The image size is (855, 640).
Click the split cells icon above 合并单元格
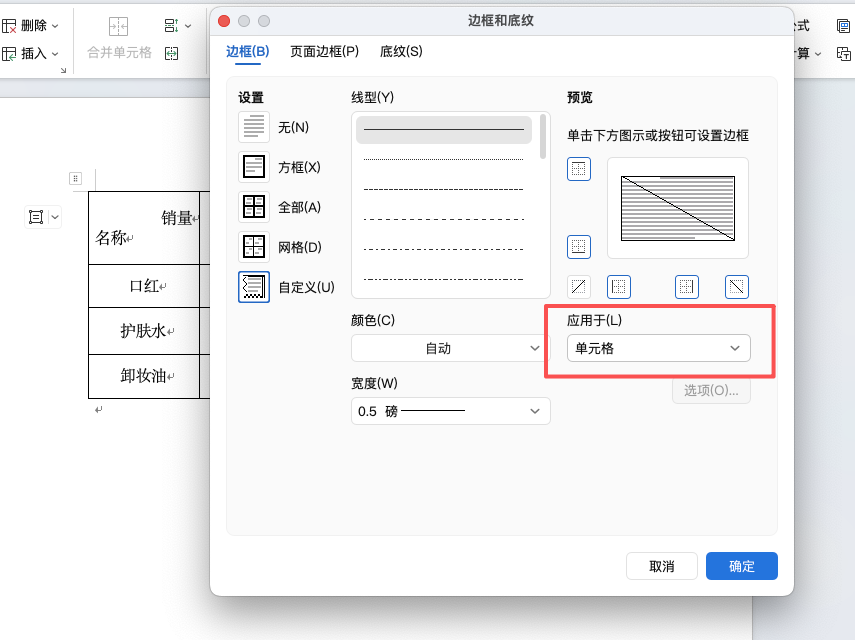(118, 26)
